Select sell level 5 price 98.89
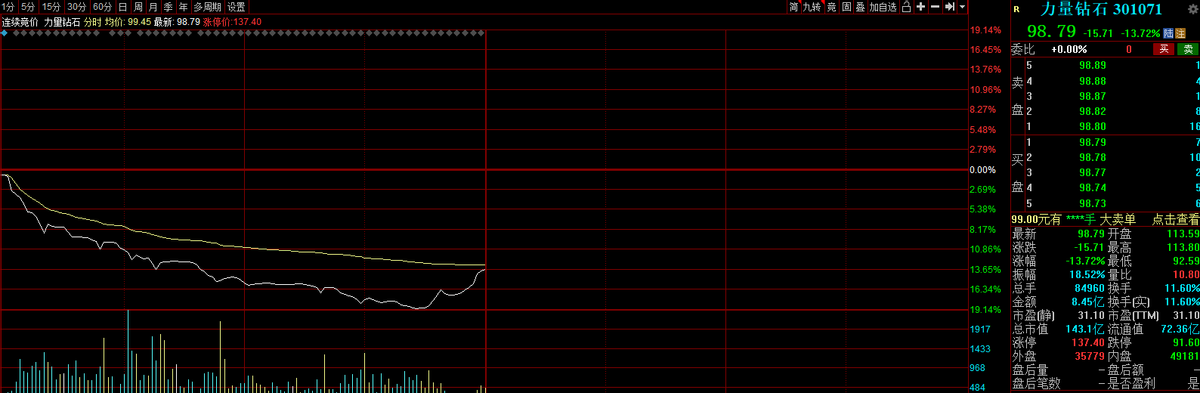This screenshot has height=393, width=1200. (1092, 64)
